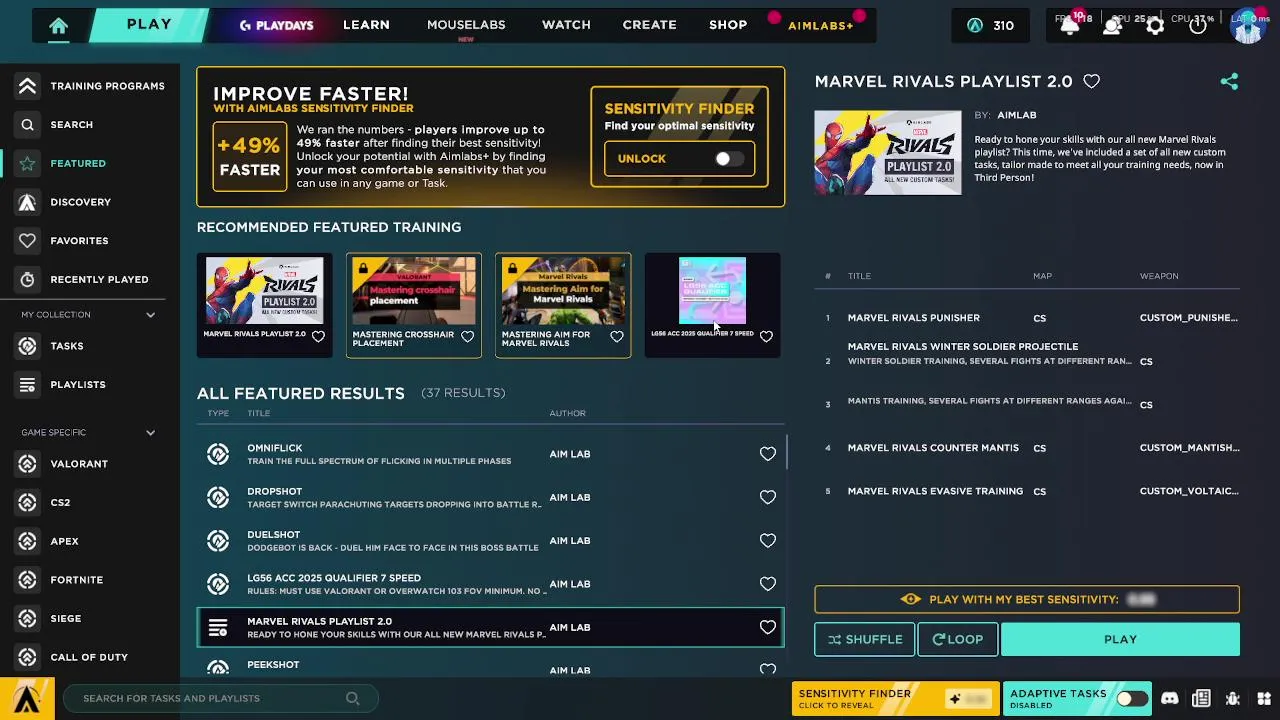Open Training Programs in sidebar

point(90,86)
